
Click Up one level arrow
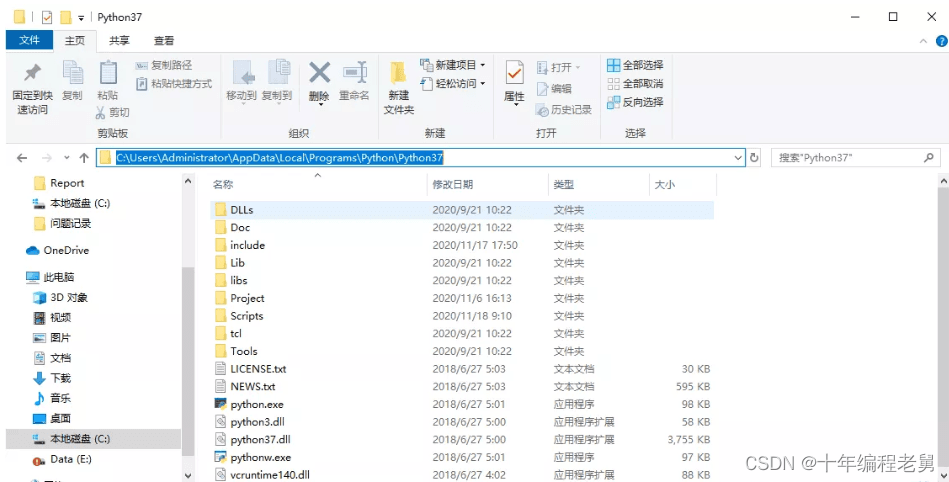point(84,158)
